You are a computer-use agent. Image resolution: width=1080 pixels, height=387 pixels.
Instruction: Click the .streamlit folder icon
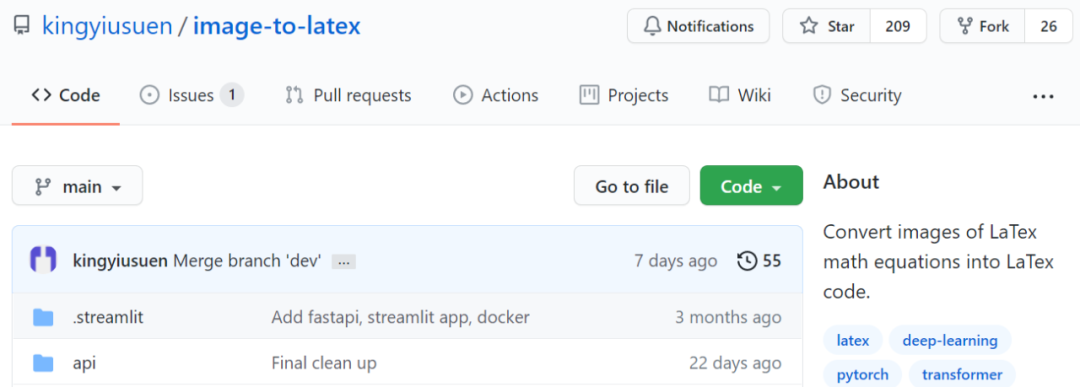tap(43, 317)
